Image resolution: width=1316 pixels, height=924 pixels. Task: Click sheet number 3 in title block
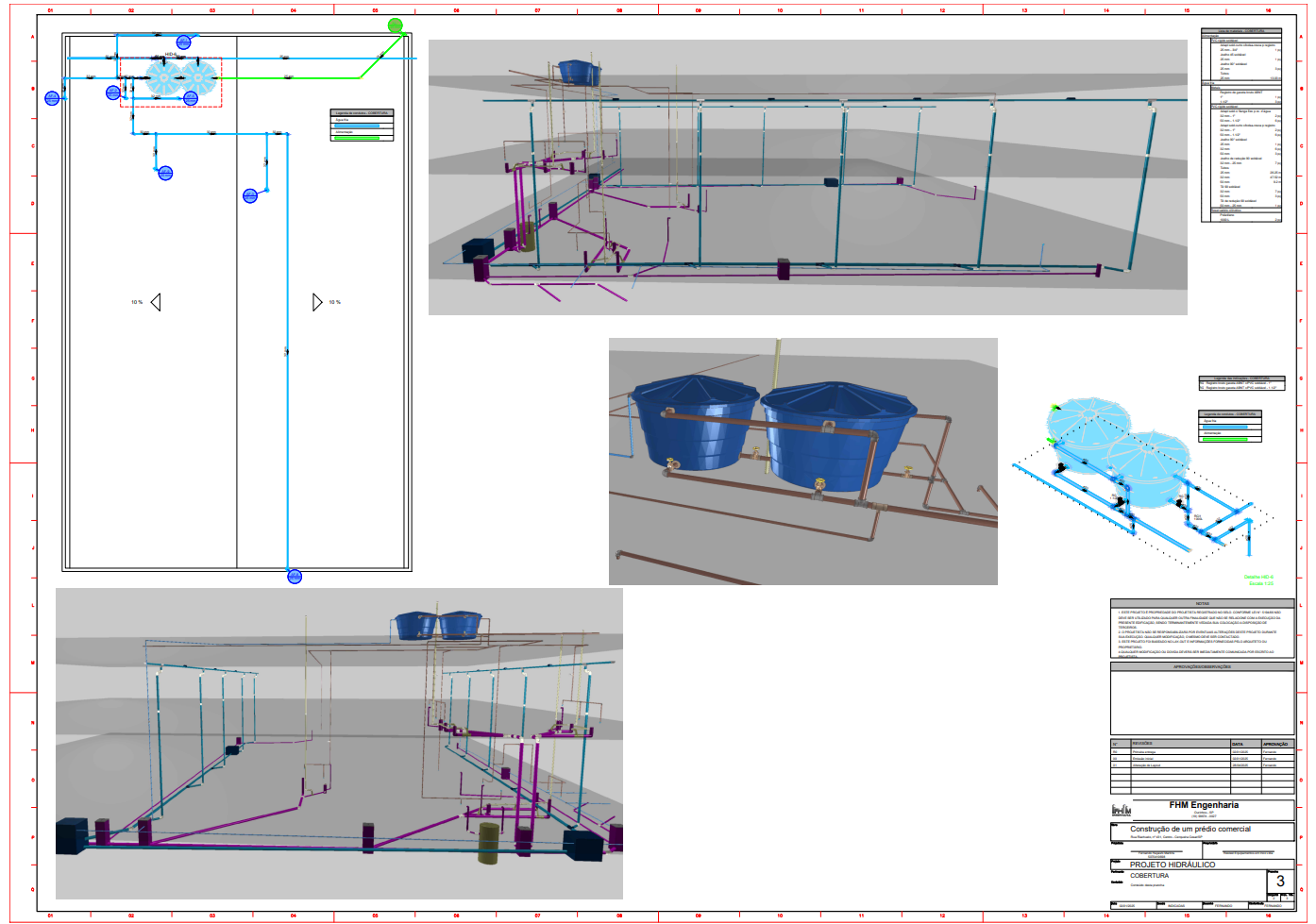pos(1280,882)
